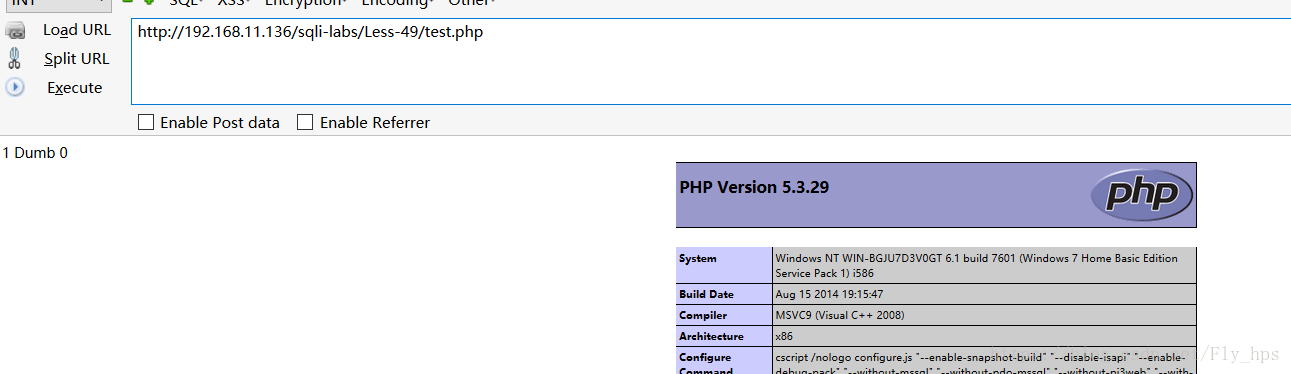
Task: Enable the Referrer checkbox
Action: coord(306,123)
